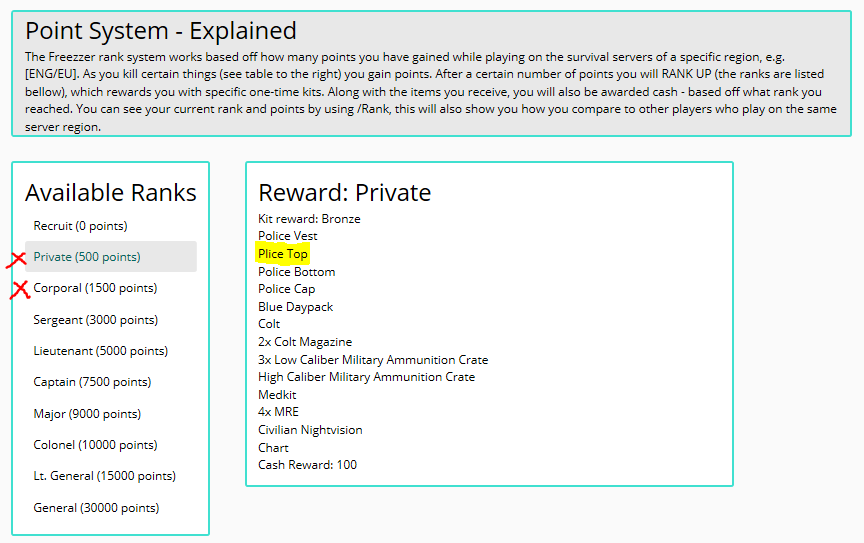The width and height of the screenshot is (864, 543).
Task: Click the Available Ranks heading
Action: coord(111,192)
